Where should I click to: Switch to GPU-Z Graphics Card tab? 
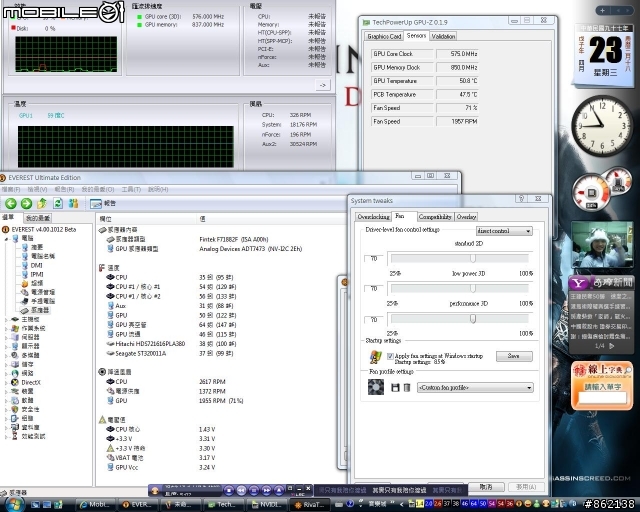[384, 36]
